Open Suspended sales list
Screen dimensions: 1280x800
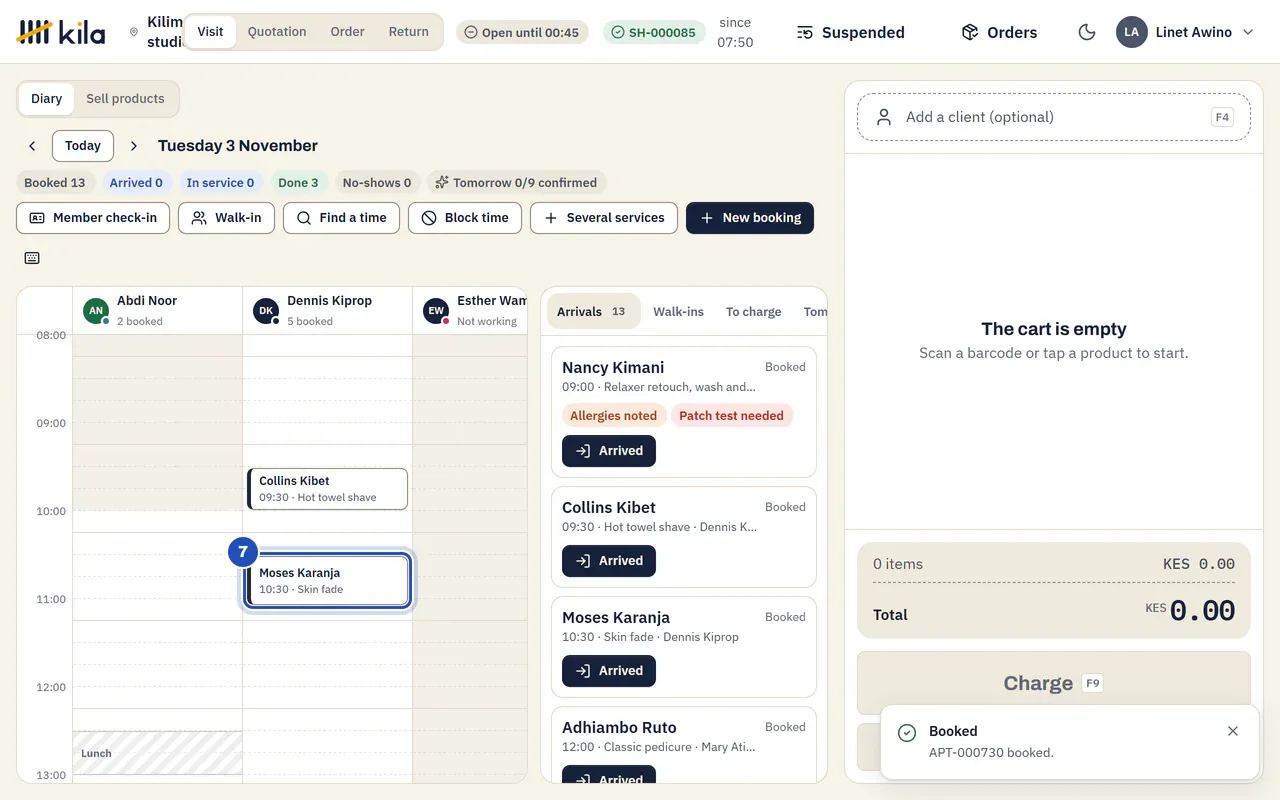point(851,32)
